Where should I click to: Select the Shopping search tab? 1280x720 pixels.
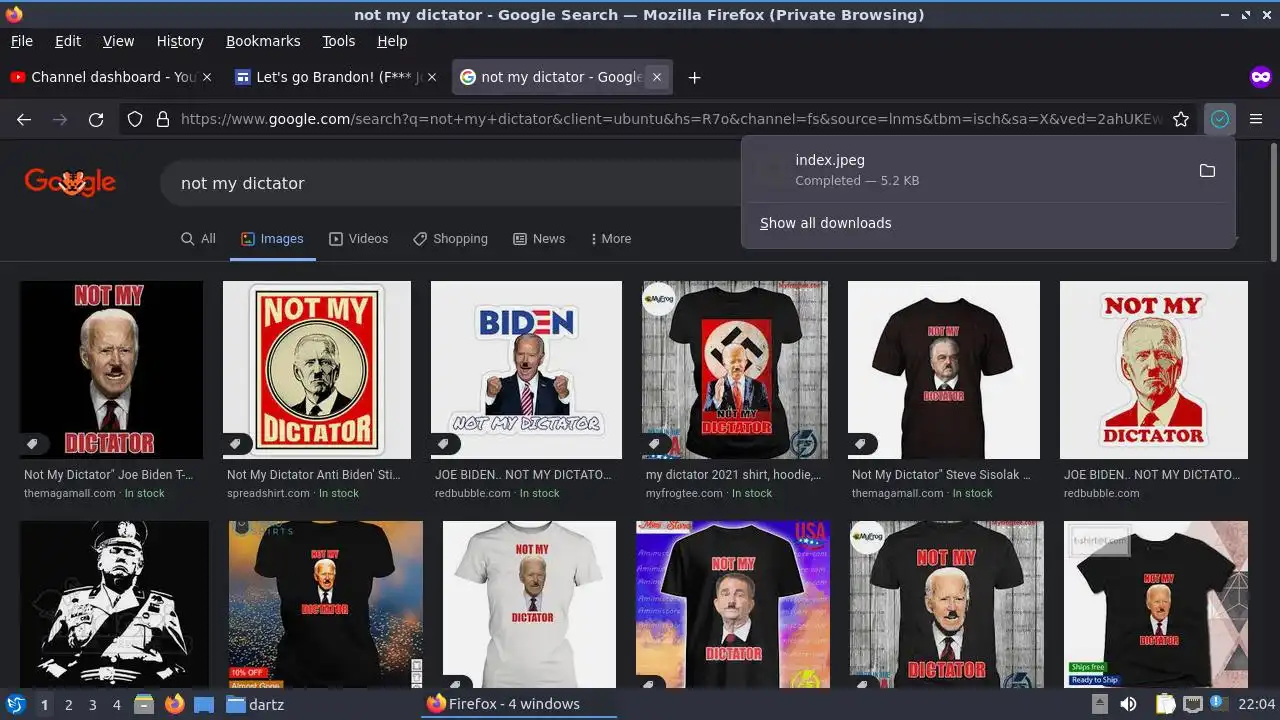pos(450,239)
